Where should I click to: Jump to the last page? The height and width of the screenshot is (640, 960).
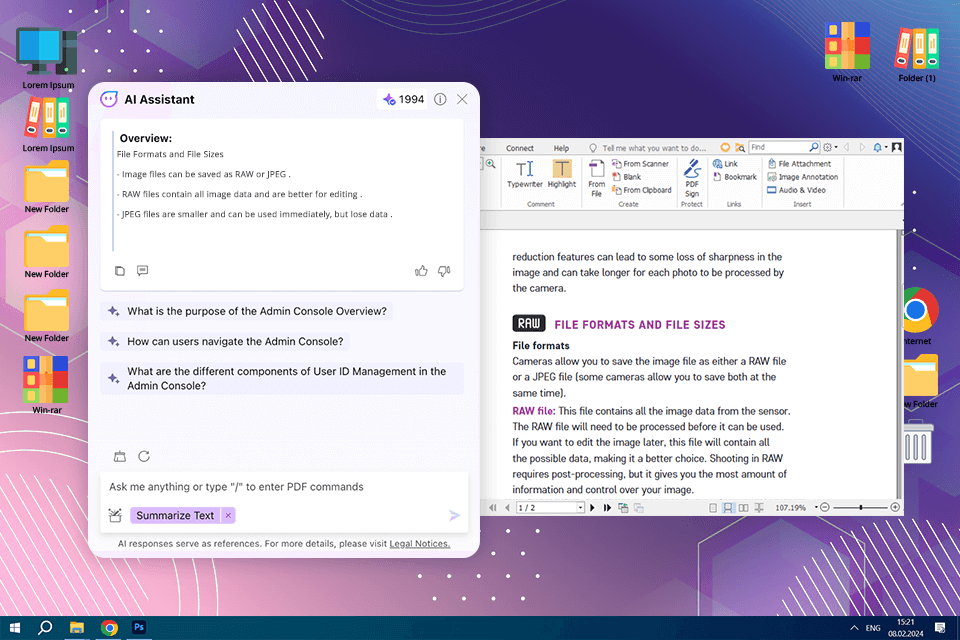(607, 508)
